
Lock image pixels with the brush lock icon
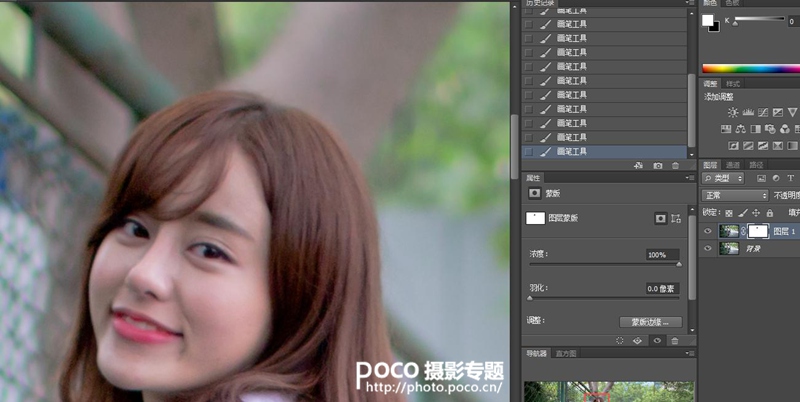(743, 213)
